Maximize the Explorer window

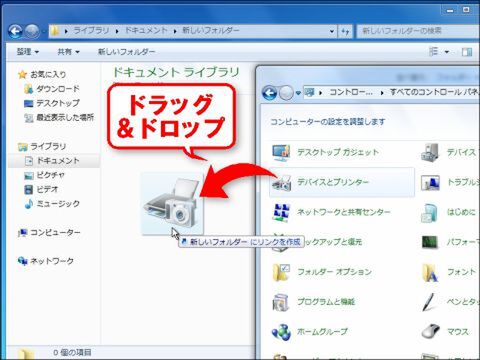(466, 10)
